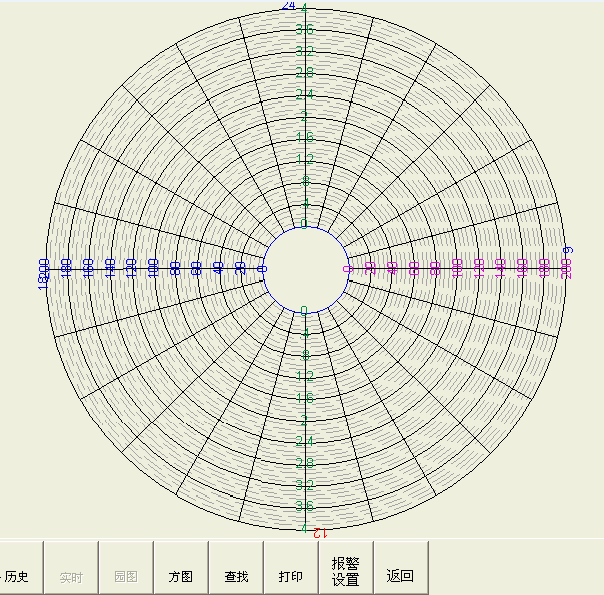
Task: Click the blue 40 label on left axis
Action: pyautogui.click(x=218, y=268)
